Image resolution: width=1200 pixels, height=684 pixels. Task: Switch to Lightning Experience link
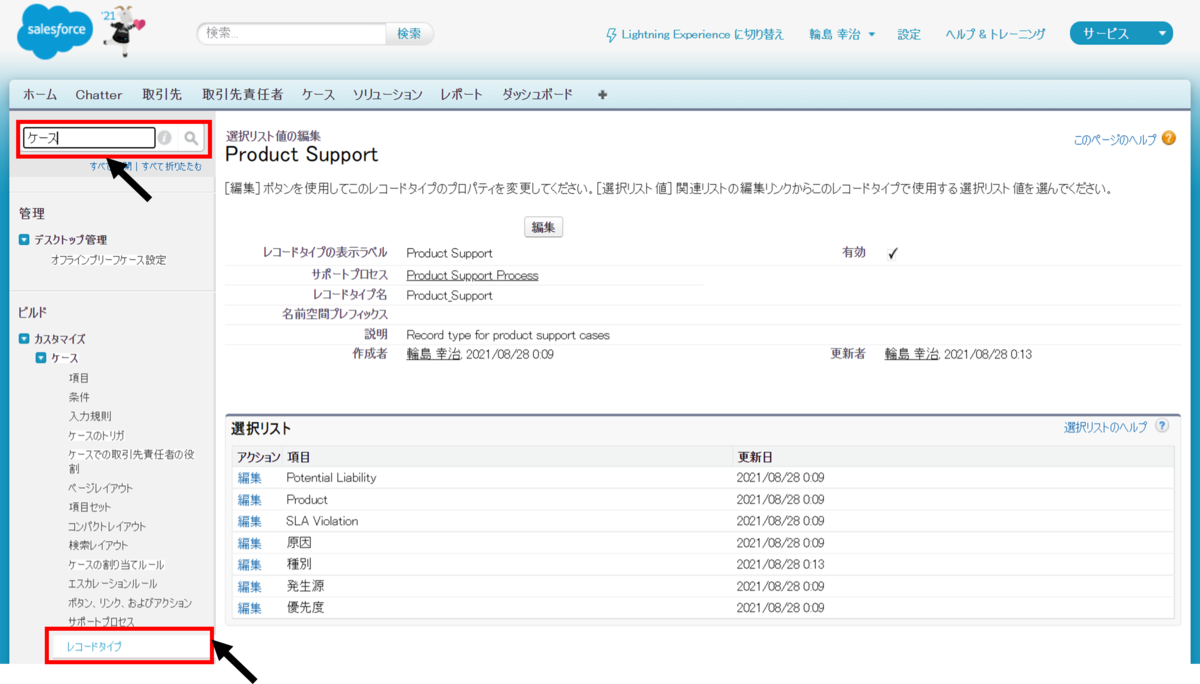pyautogui.click(x=703, y=35)
